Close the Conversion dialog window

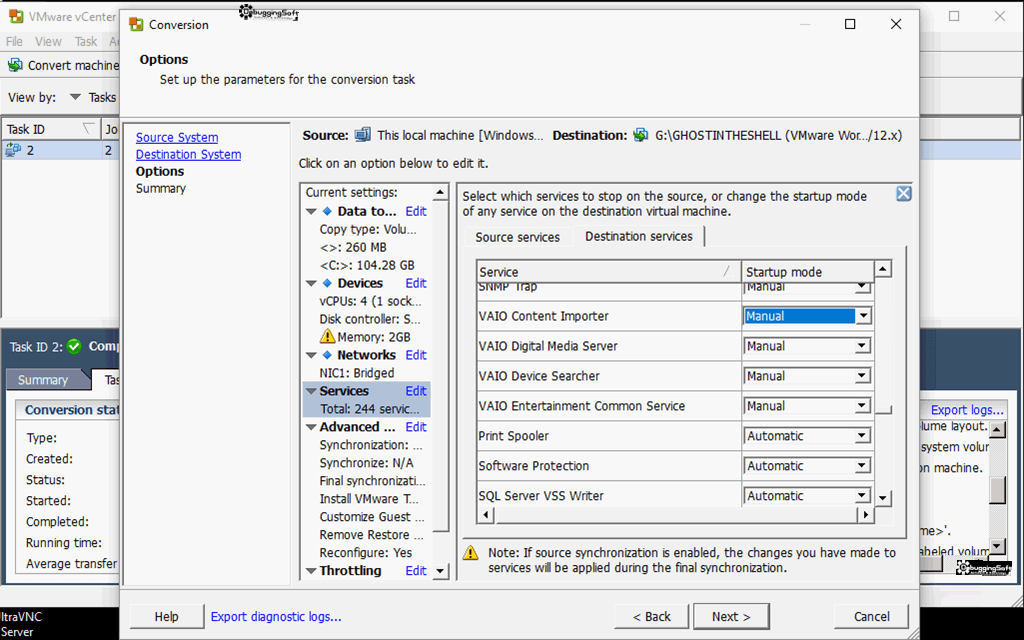pos(896,24)
